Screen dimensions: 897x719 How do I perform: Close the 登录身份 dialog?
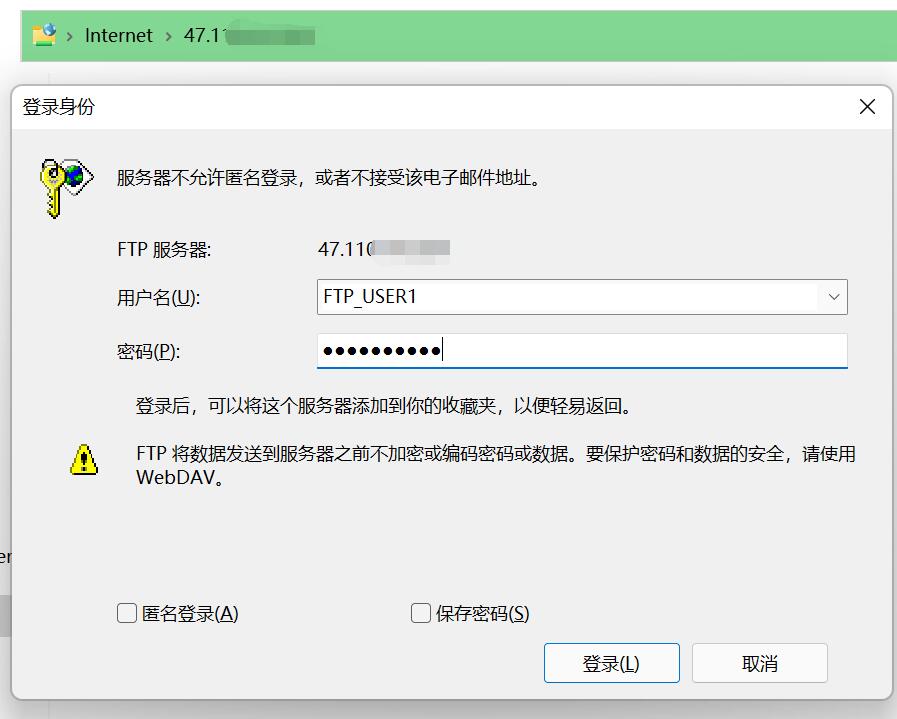867,107
